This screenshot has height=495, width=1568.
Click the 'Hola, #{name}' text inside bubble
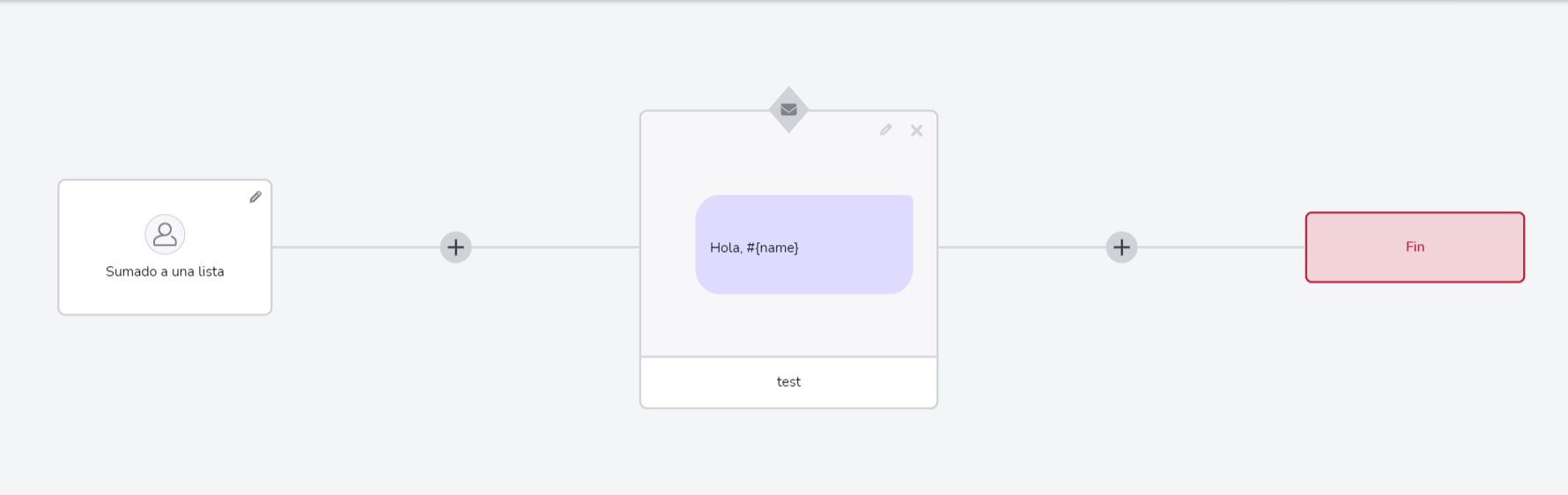(754, 247)
